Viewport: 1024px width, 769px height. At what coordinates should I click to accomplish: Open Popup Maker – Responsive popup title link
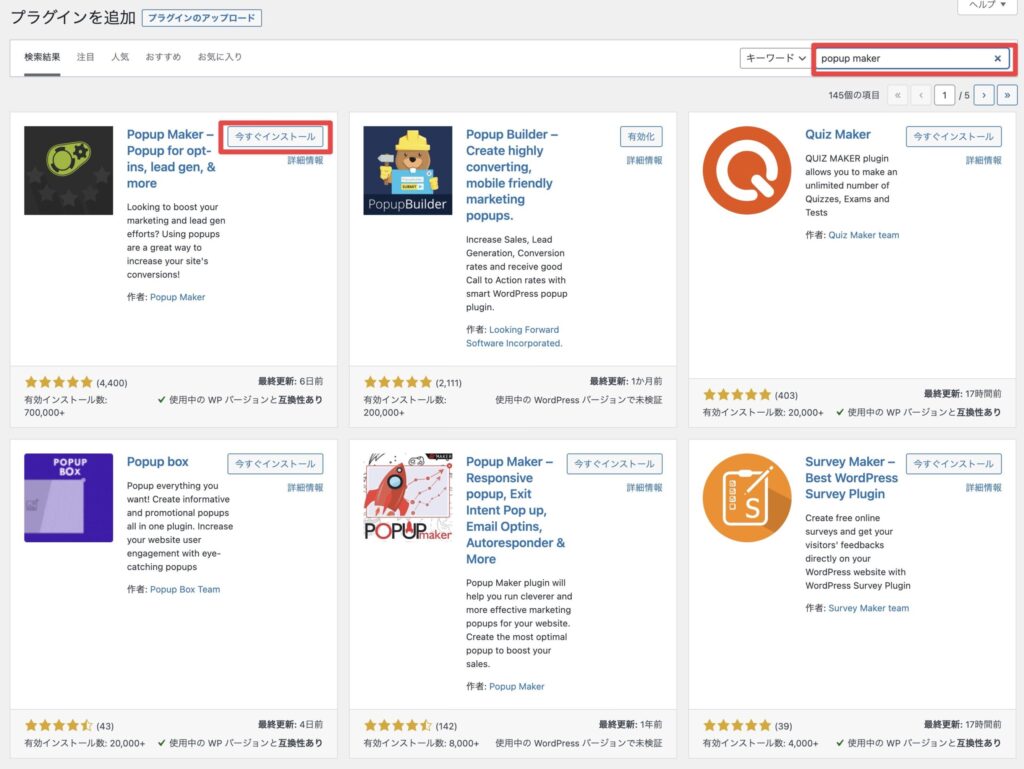coord(515,510)
